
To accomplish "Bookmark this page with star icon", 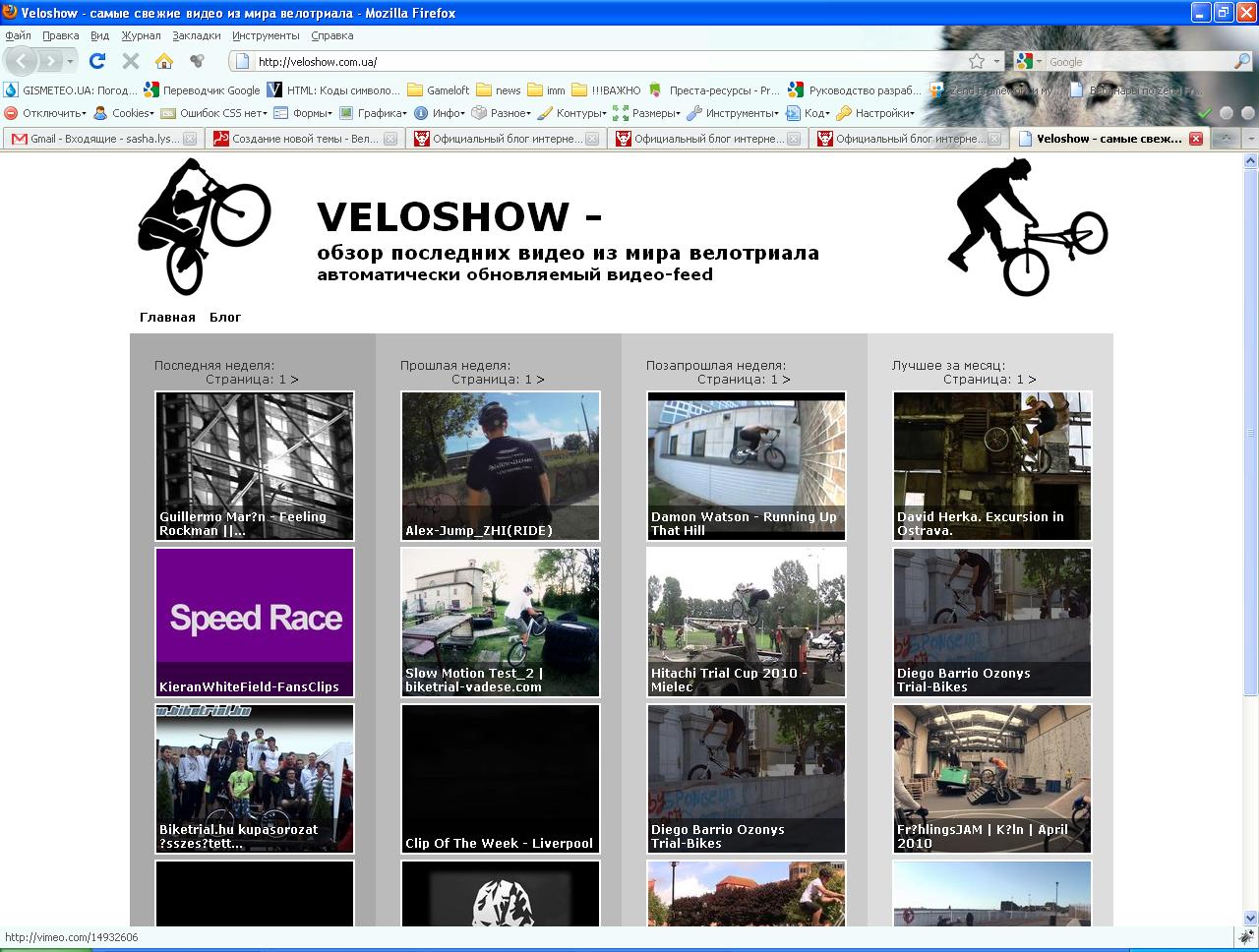I will (976, 61).
